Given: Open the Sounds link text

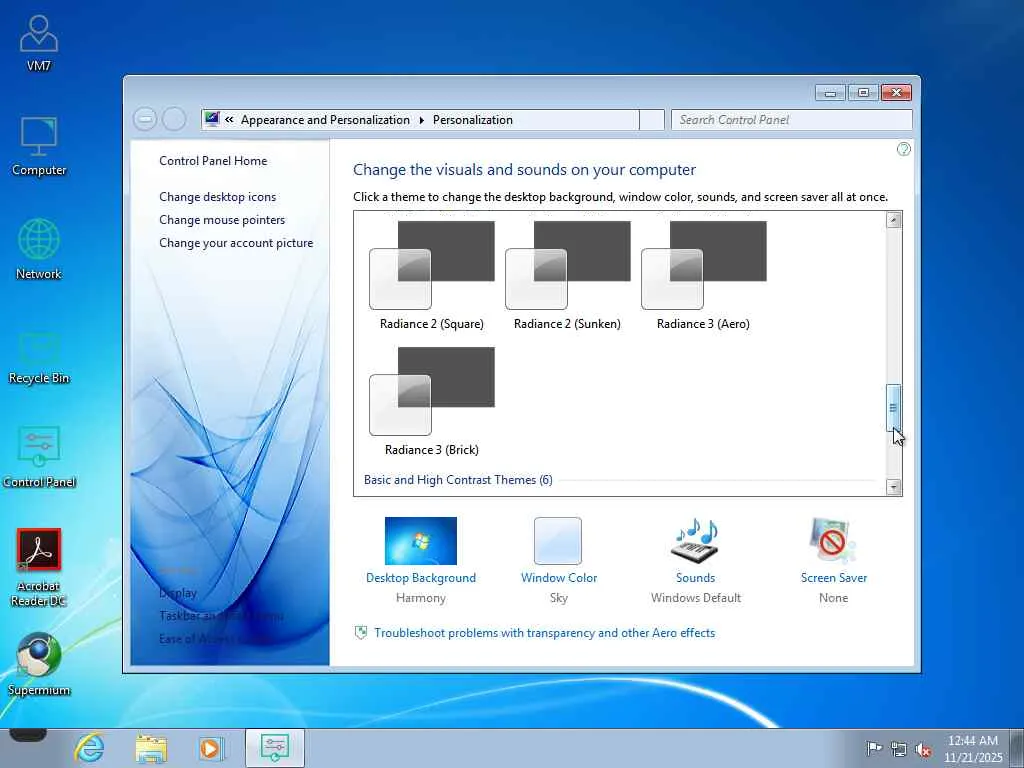Looking at the screenshot, I should coord(696,577).
